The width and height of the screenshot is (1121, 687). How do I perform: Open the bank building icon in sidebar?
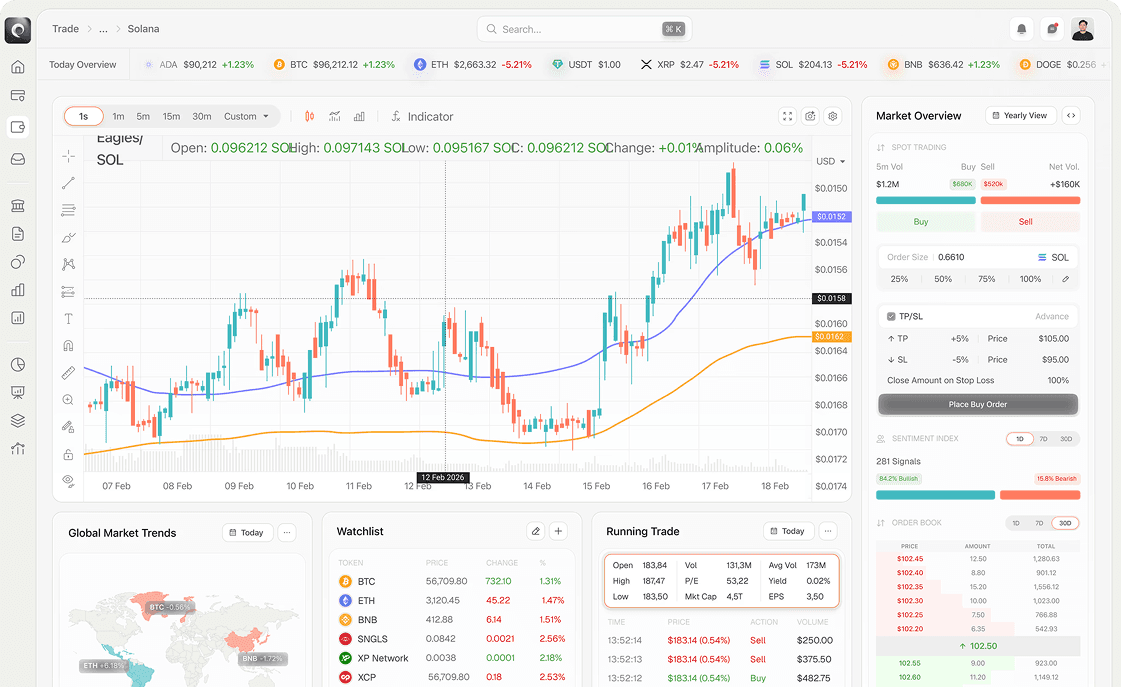click(18, 206)
